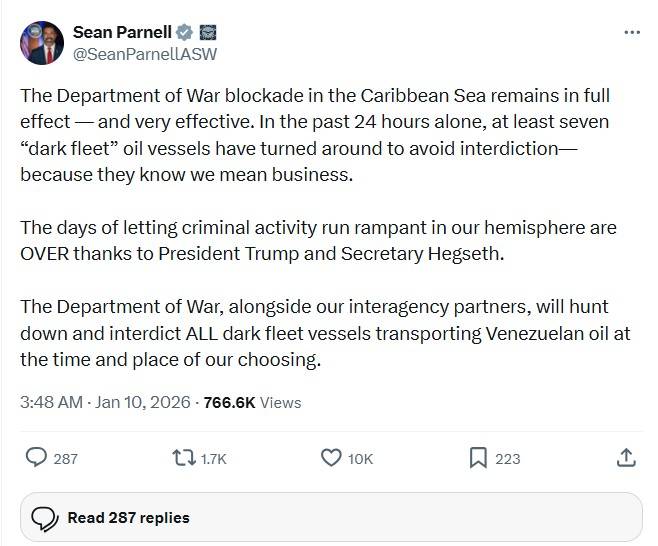The height and width of the screenshot is (546, 658).
Task: Open the 3:48 AM Jan 10, 2026 timestamp
Action: click(x=105, y=402)
